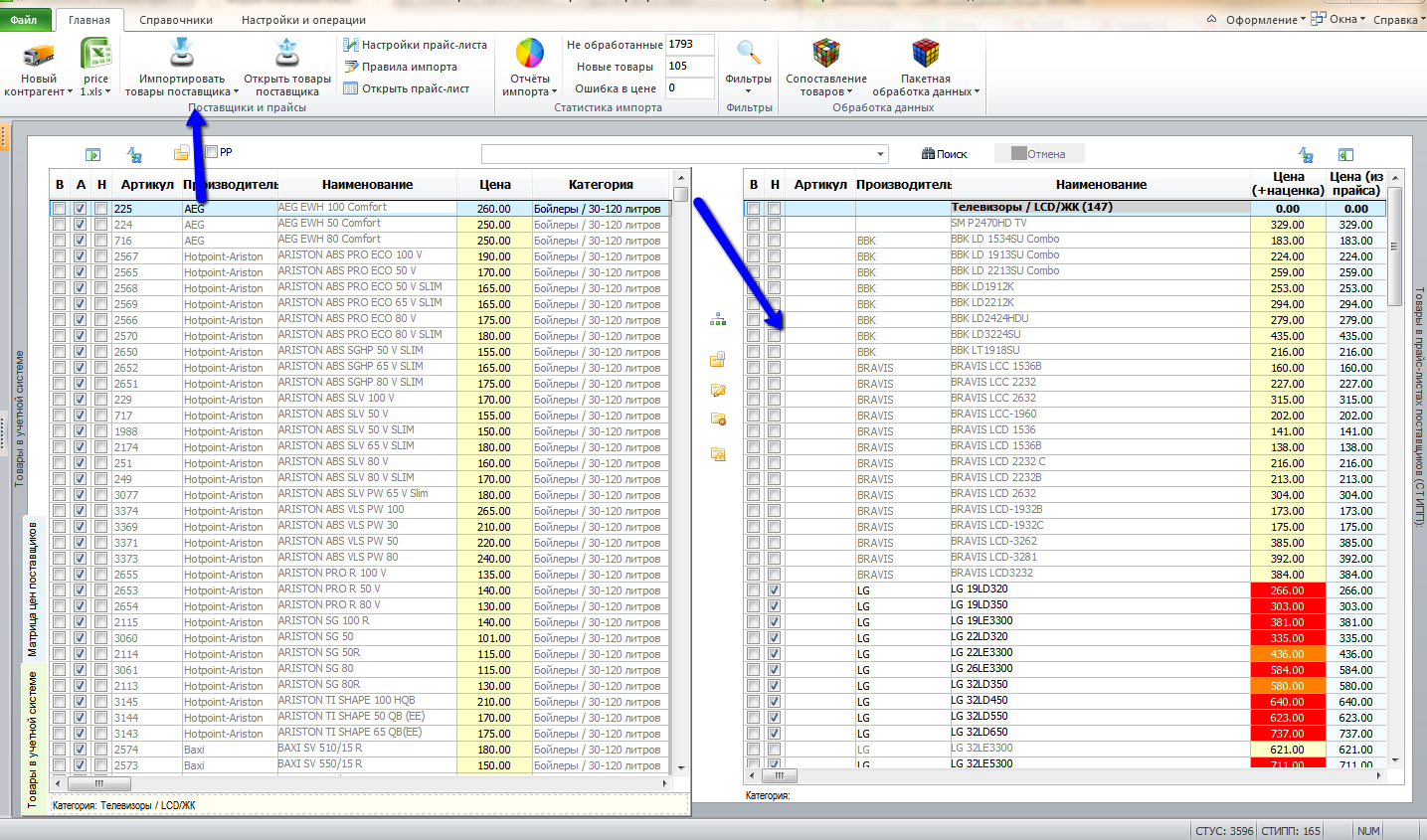Click the Отмена button
This screenshot has width=1427, height=840.
tap(1038, 154)
